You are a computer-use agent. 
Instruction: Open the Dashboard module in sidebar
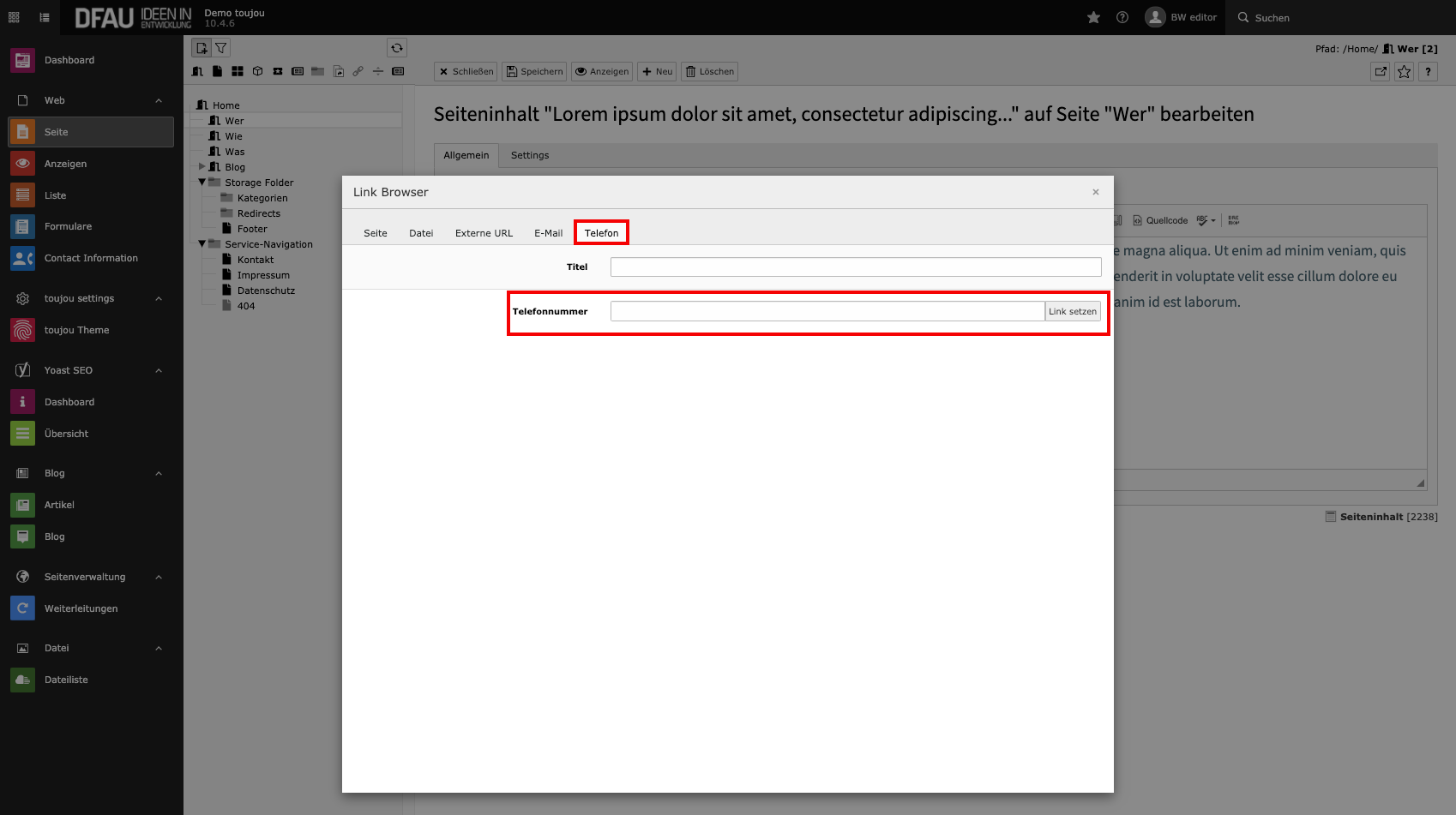[69, 60]
